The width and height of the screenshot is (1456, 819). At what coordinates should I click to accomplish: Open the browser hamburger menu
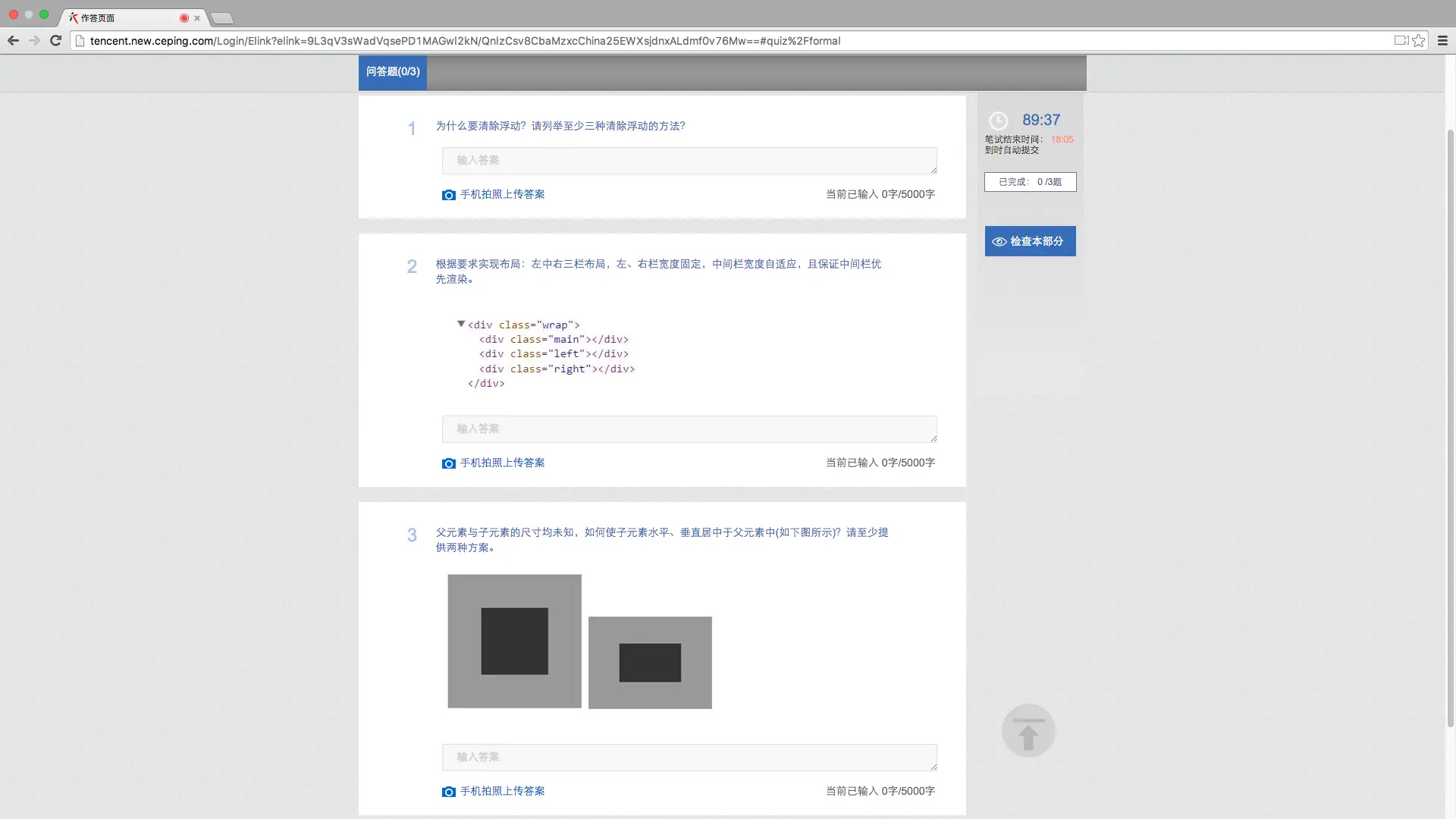point(1442,41)
